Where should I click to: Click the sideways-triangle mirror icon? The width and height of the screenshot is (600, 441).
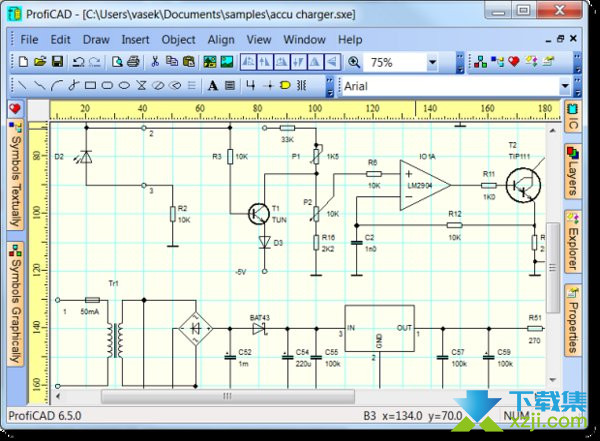[x=333, y=62]
